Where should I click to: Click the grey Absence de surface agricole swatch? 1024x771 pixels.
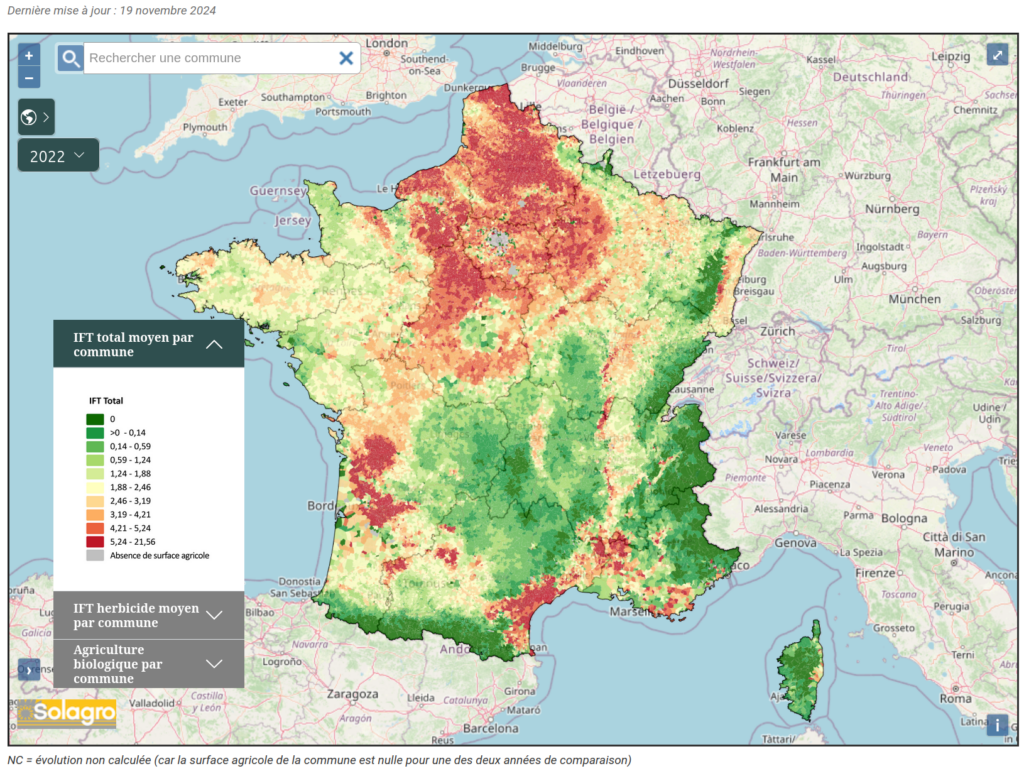95,555
